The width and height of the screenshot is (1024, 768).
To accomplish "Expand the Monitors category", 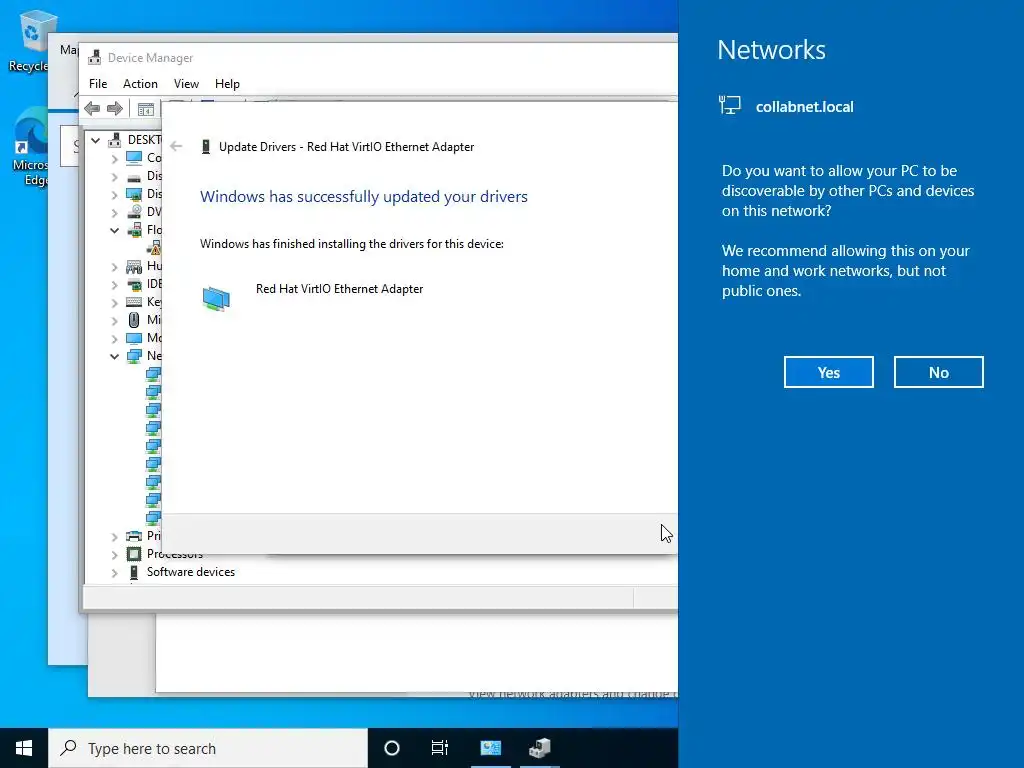I will [114, 338].
